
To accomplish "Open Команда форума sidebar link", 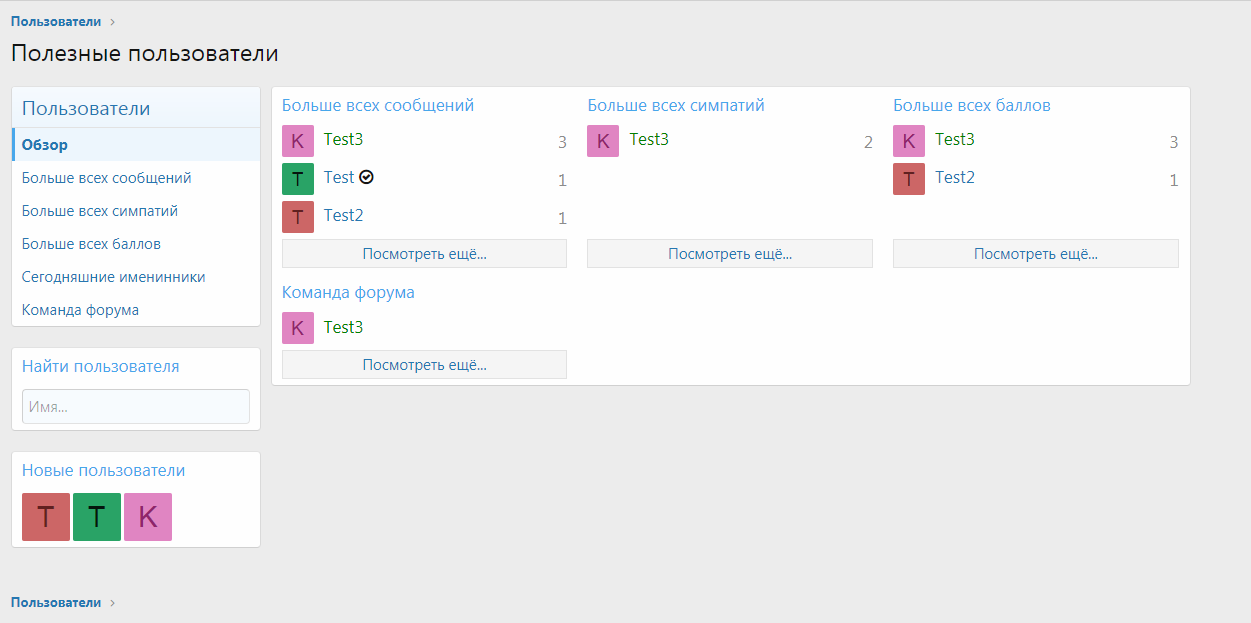I will [80, 310].
